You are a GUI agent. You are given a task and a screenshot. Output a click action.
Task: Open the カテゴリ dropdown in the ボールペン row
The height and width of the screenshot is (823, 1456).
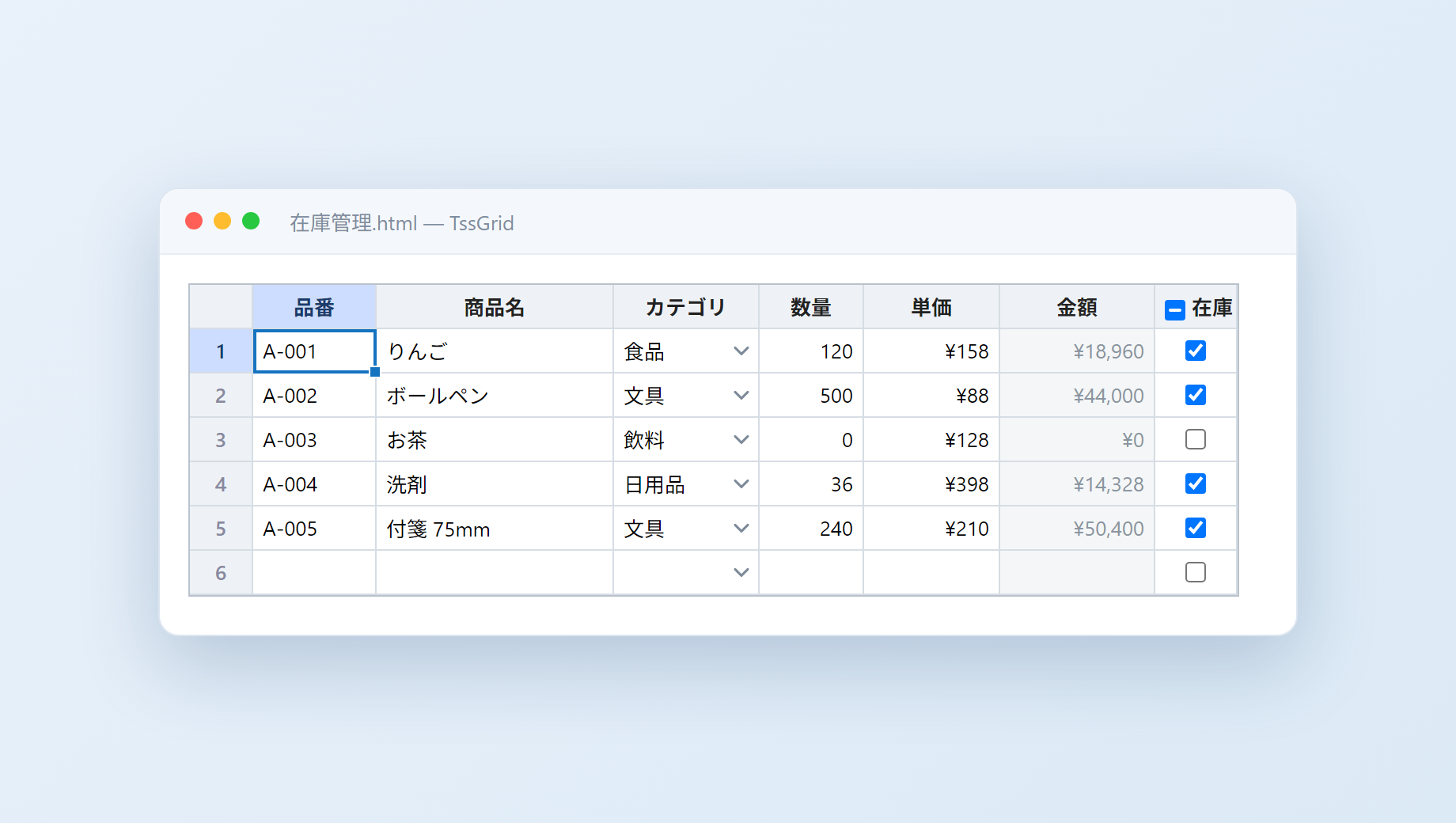[741, 396]
